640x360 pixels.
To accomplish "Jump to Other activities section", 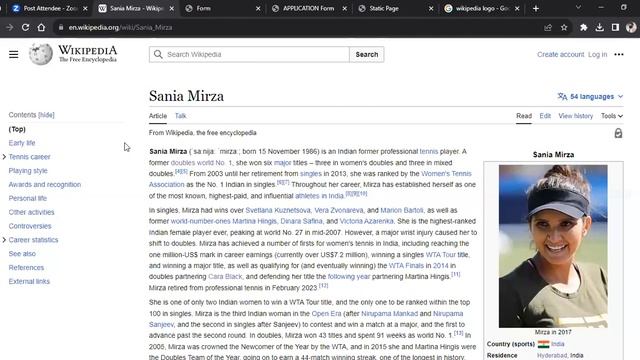I will pos(31,212).
